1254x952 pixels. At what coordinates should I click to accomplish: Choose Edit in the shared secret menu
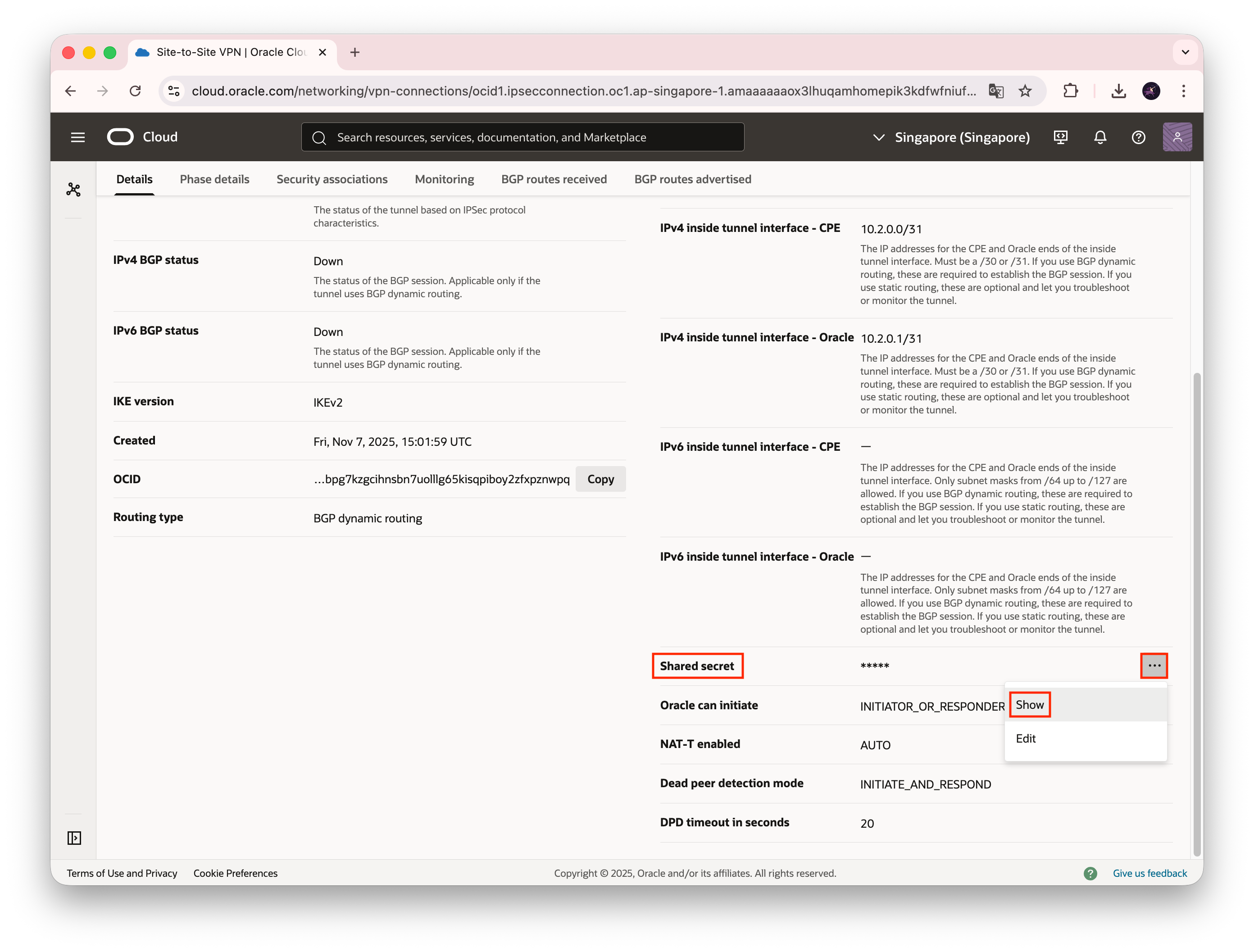point(1026,739)
